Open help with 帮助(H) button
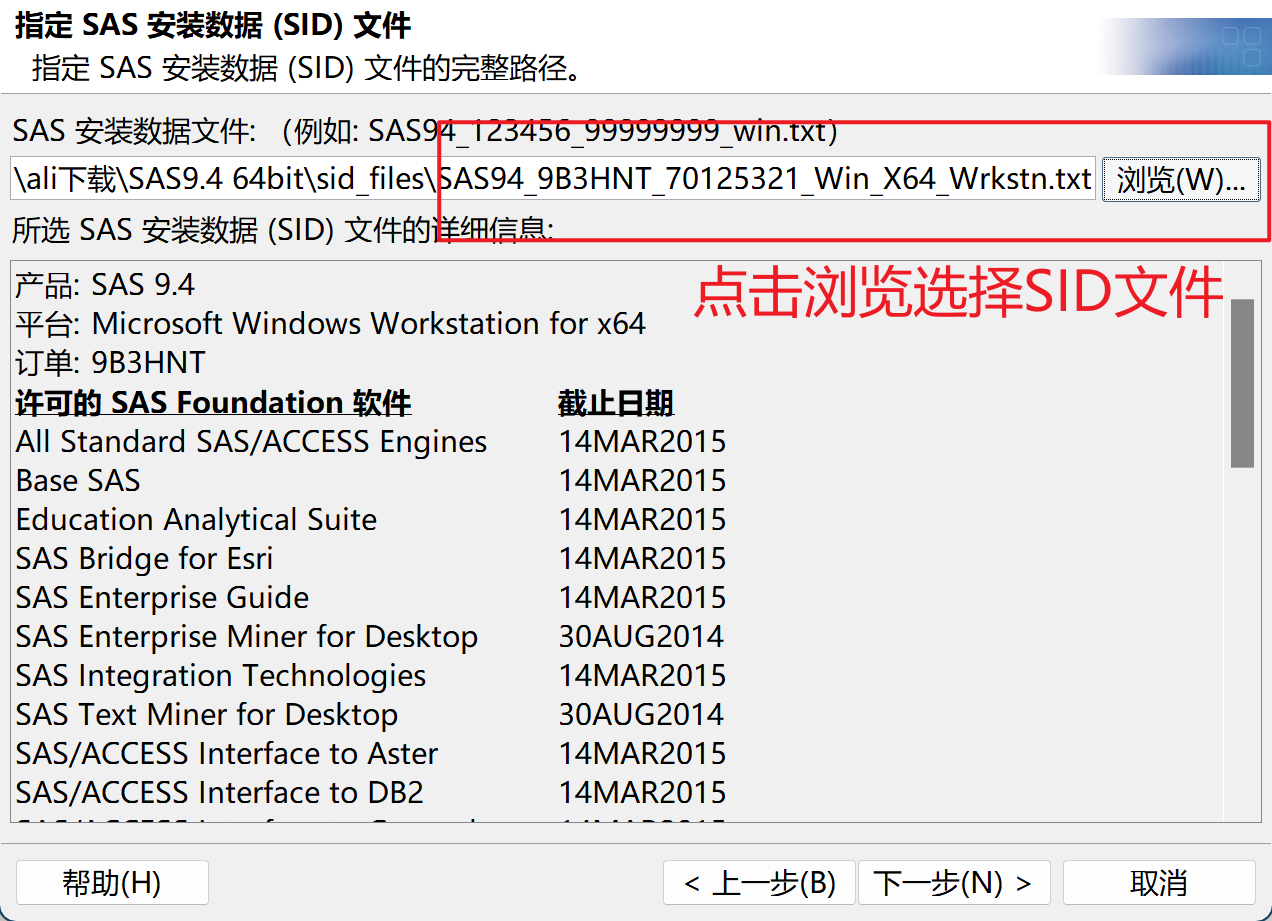The height and width of the screenshot is (921, 1272). [x=112, y=883]
